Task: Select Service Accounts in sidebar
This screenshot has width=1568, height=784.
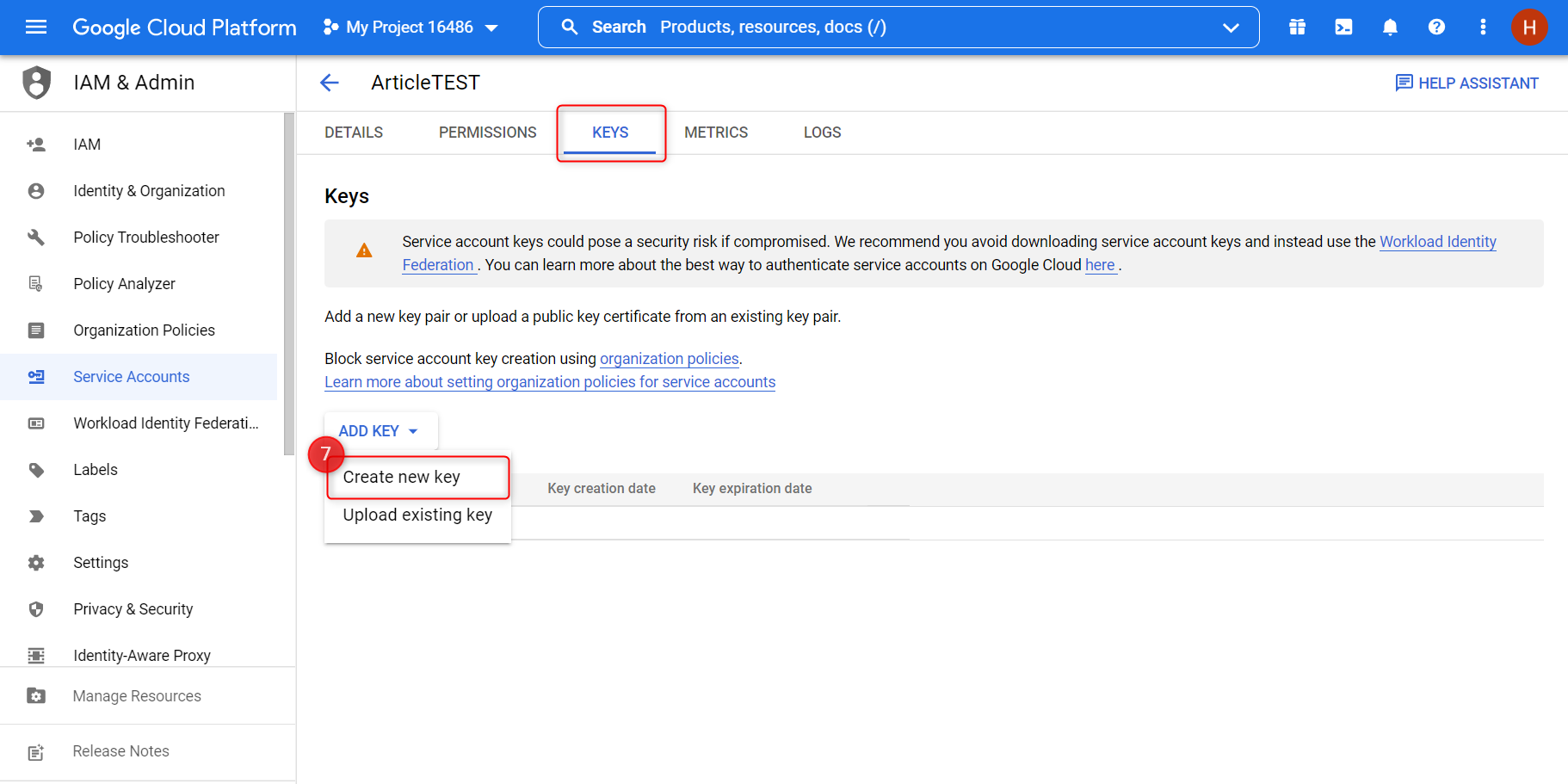Action: (139, 377)
